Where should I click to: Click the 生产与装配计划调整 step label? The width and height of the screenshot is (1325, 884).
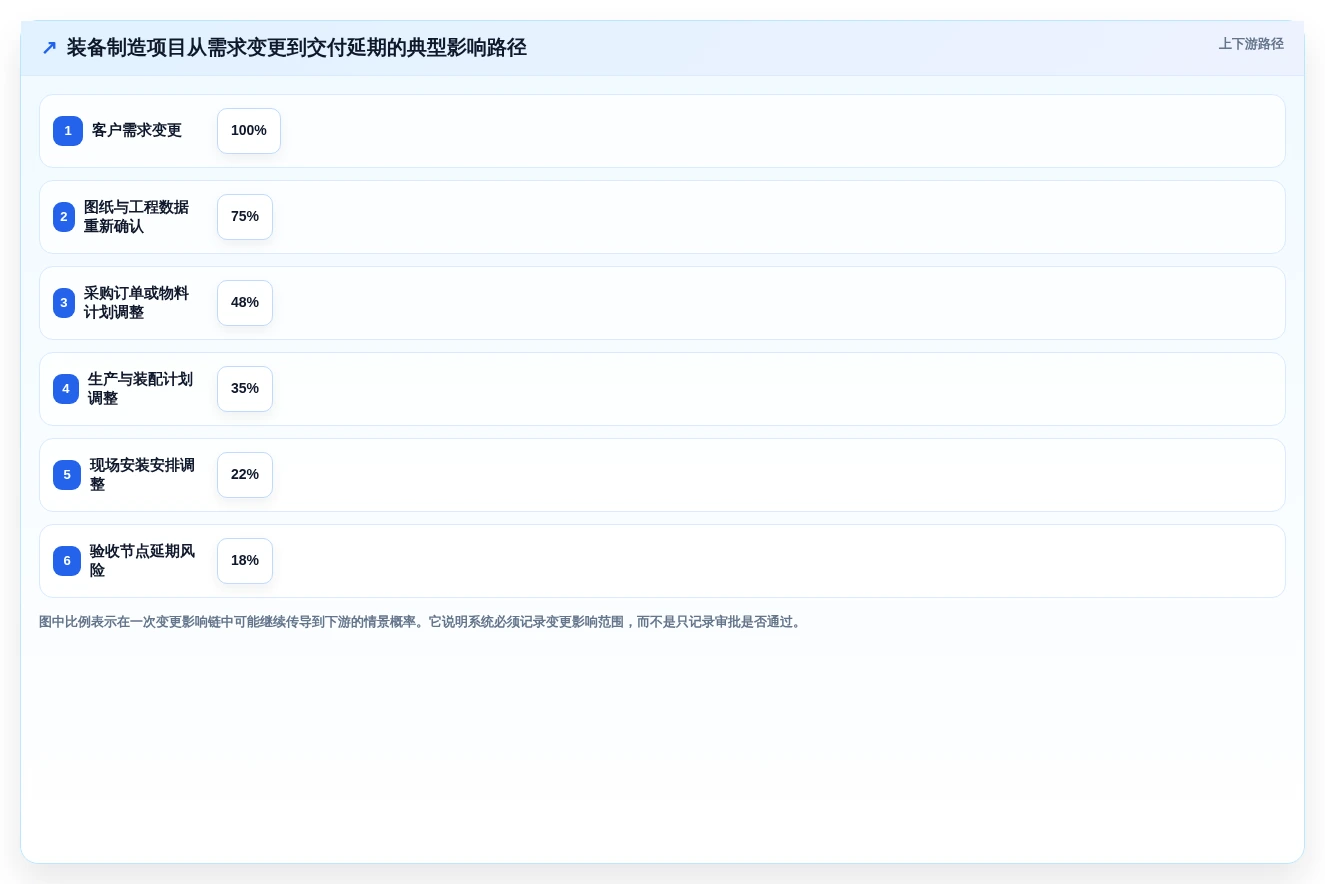(141, 389)
